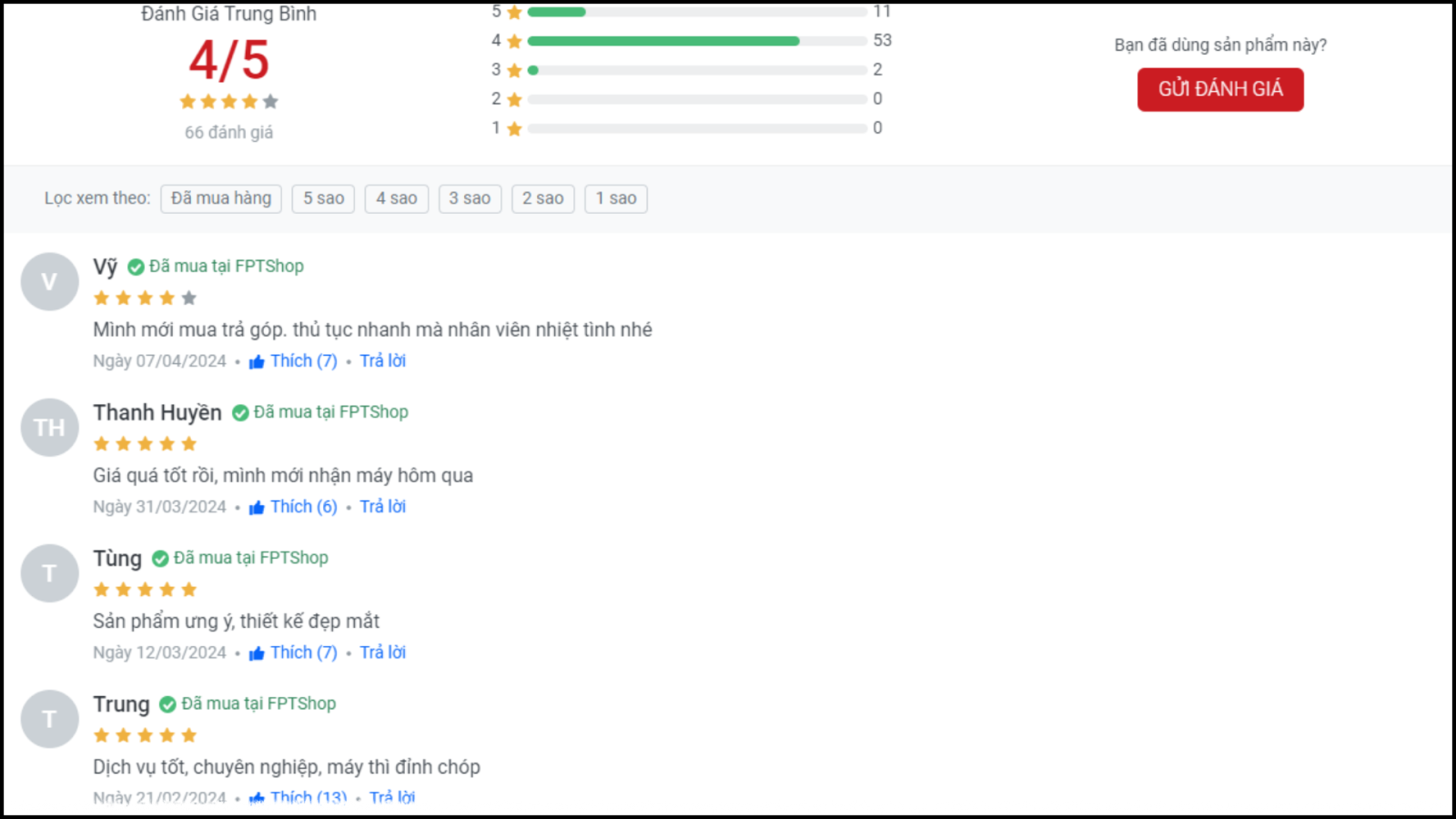
Task: Filter reviews by 1 sao
Action: (x=616, y=198)
